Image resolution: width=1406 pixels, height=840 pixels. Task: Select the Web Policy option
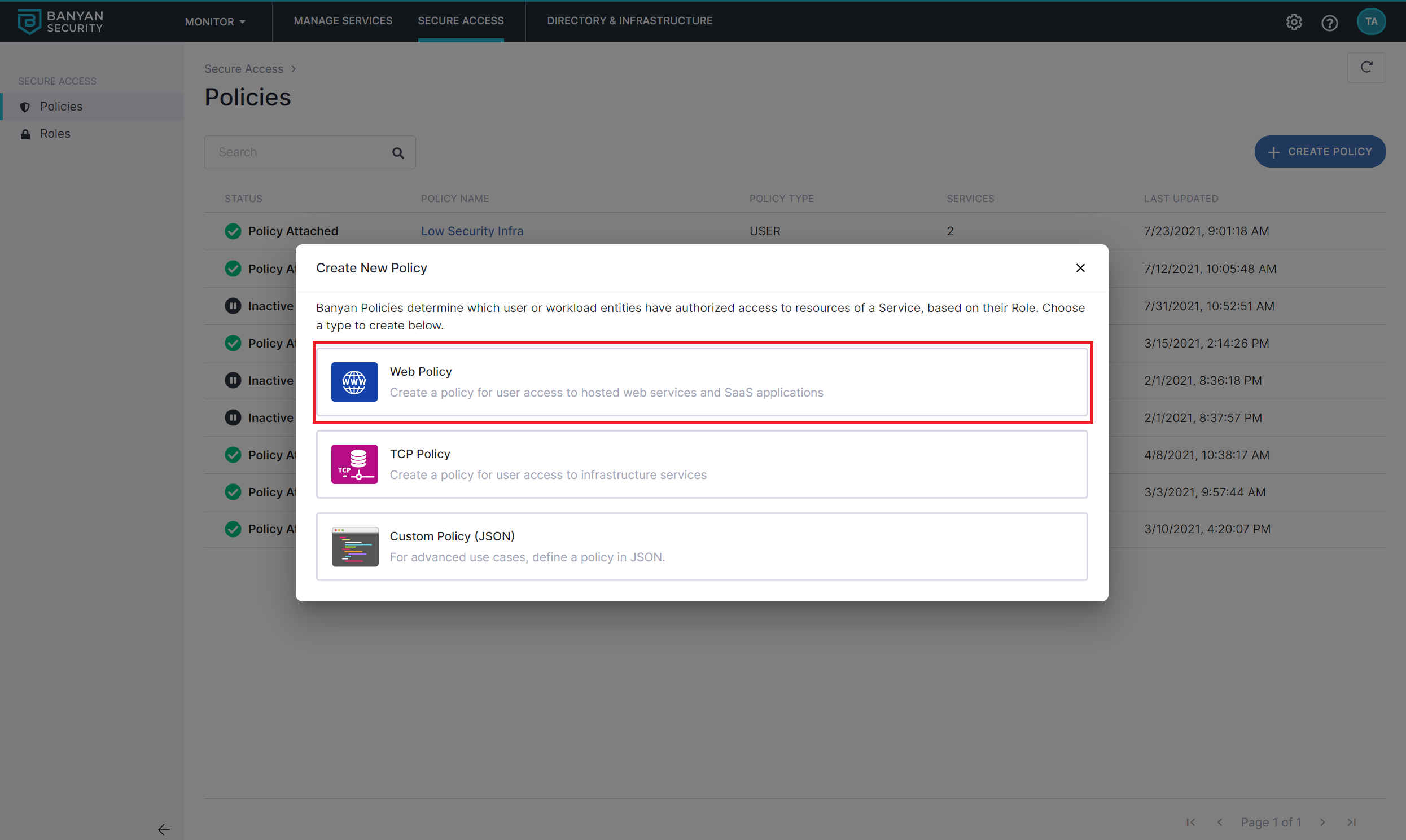click(x=701, y=382)
